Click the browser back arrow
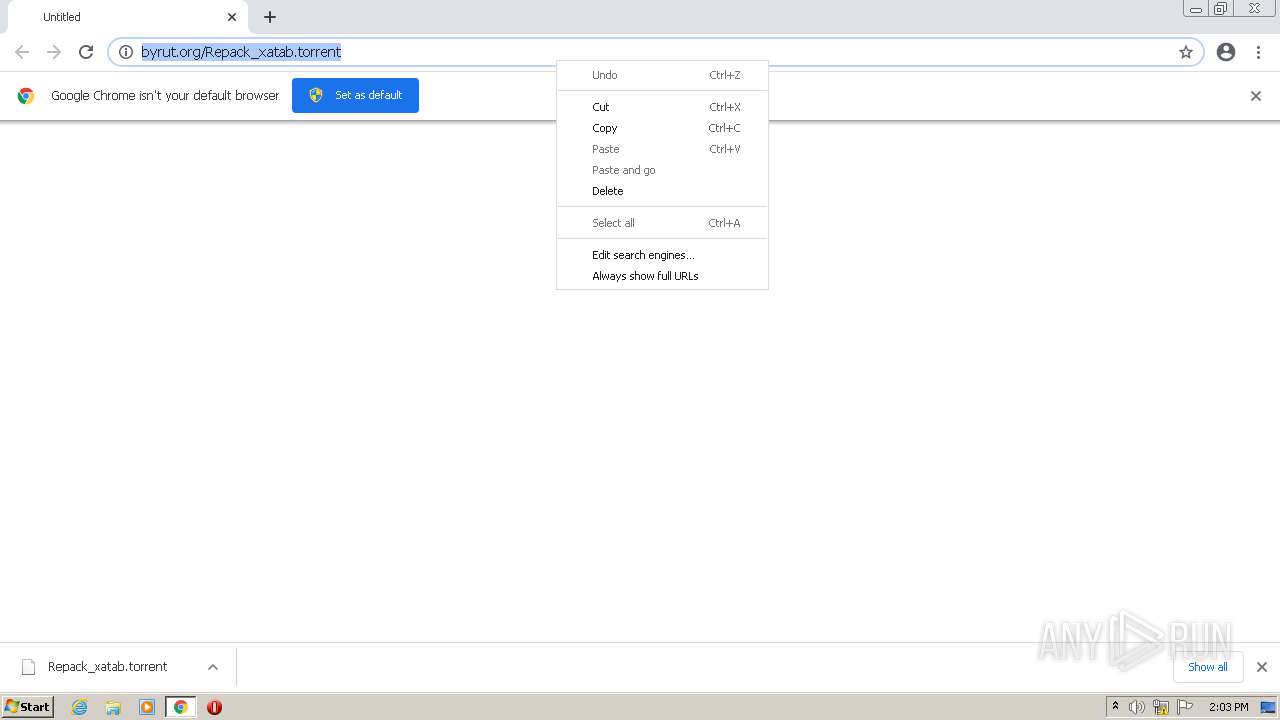 (22, 52)
